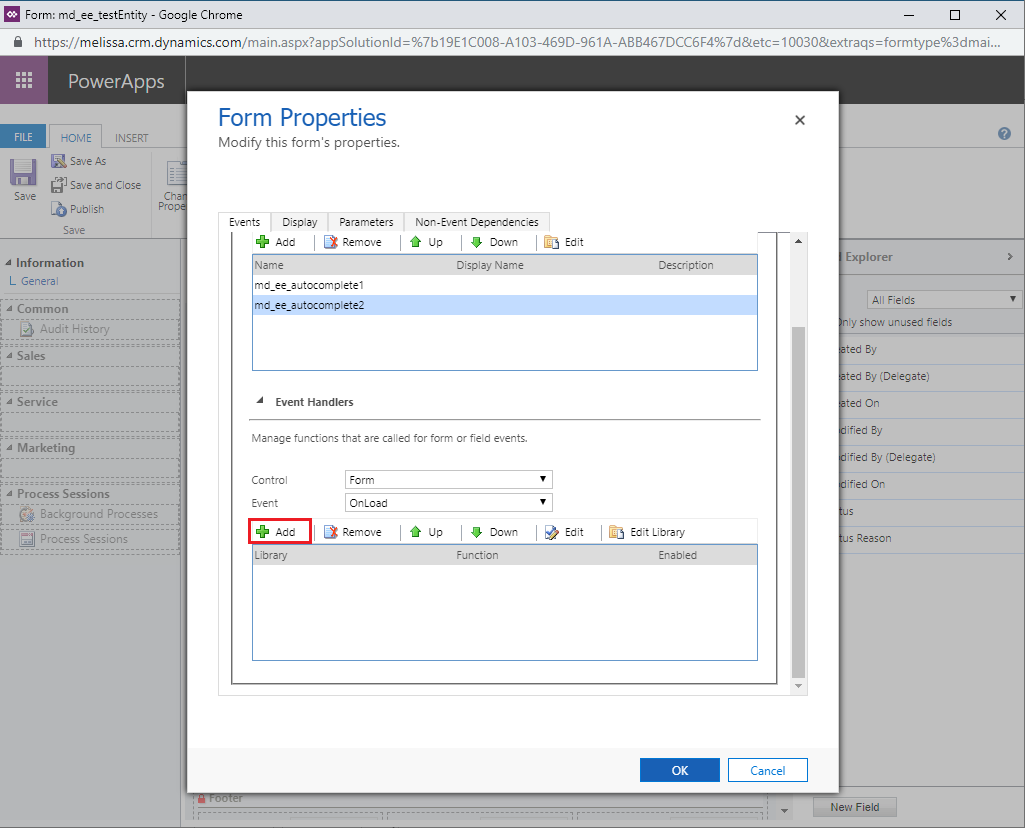The height and width of the screenshot is (828, 1025).
Task: Move handler Down in Event Handlers
Action: click(x=494, y=532)
